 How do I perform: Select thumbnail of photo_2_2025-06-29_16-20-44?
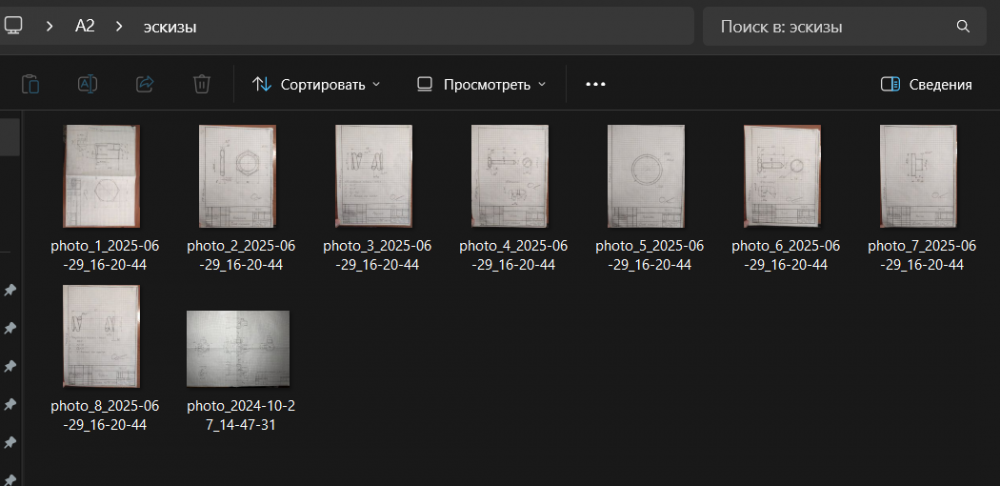click(237, 176)
